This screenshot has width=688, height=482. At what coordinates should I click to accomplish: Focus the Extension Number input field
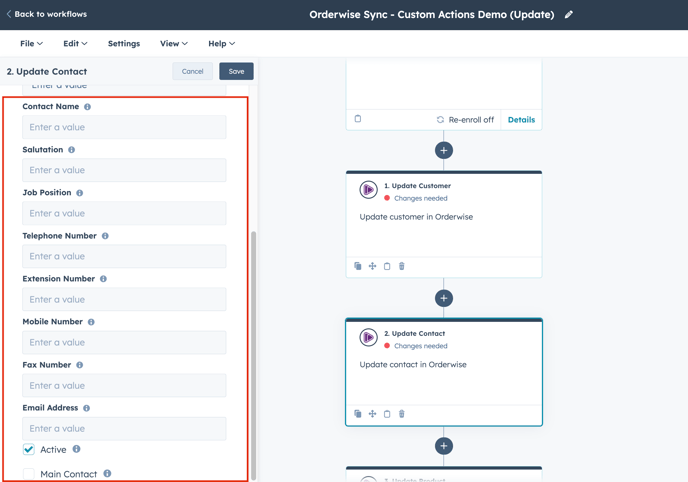click(124, 299)
